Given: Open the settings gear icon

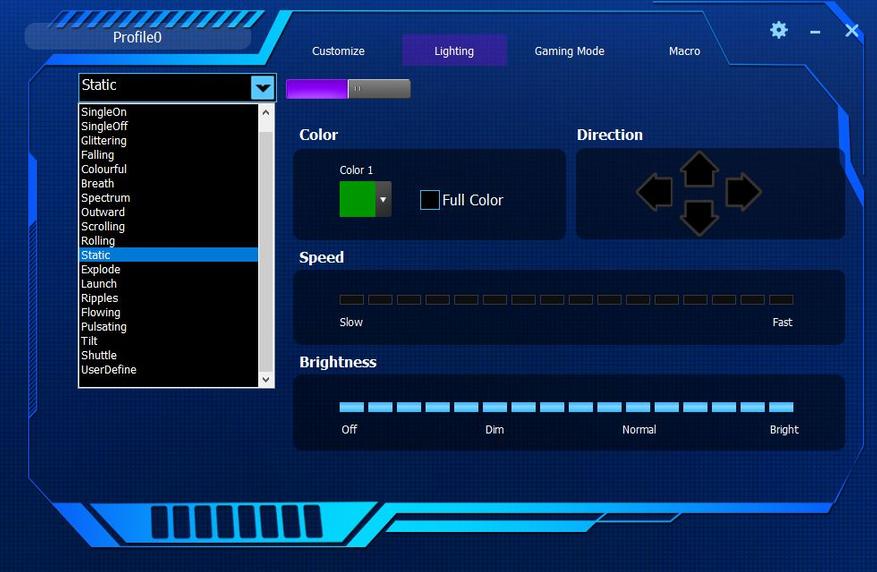Looking at the screenshot, I should (x=779, y=30).
